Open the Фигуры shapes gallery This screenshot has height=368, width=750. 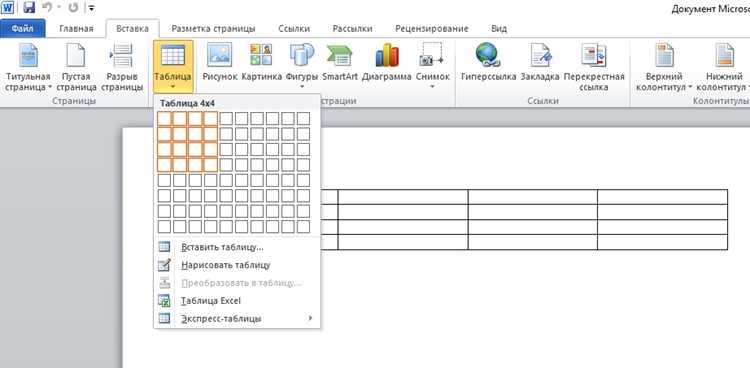pos(302,67)
